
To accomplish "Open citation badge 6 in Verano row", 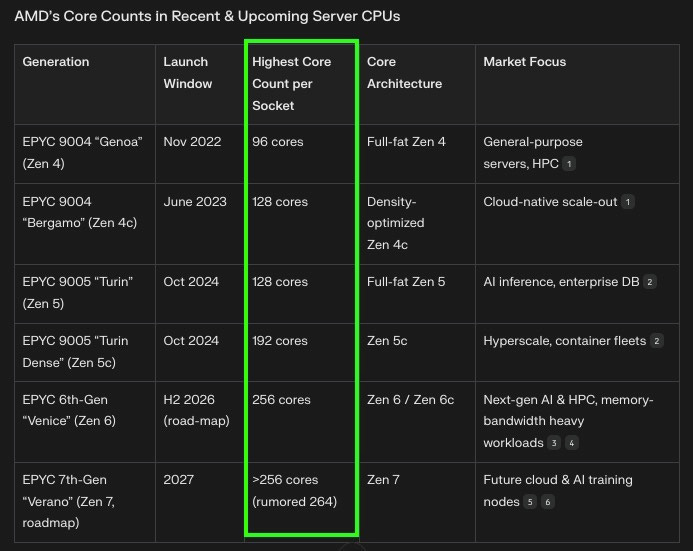I will pos(548,502).
